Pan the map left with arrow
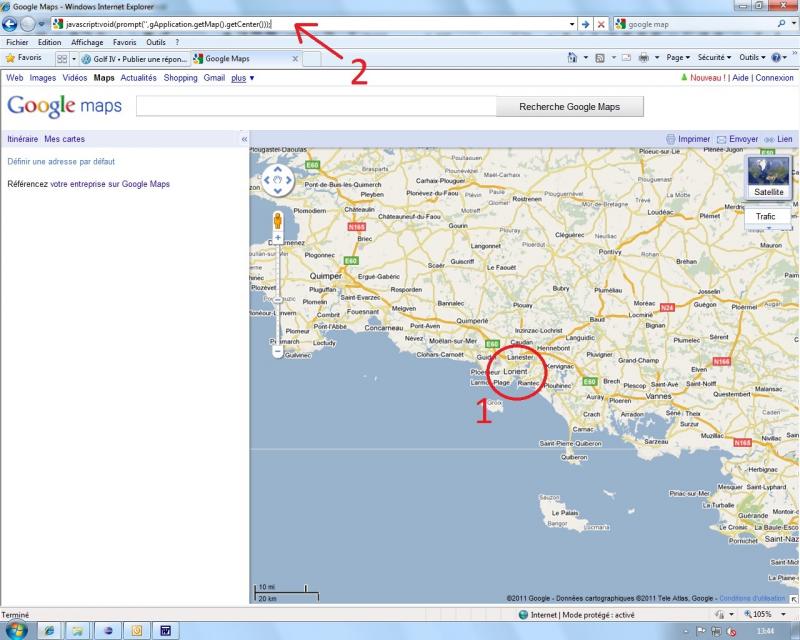This screenshot has width=800, height=640. (x=267, y=180)
